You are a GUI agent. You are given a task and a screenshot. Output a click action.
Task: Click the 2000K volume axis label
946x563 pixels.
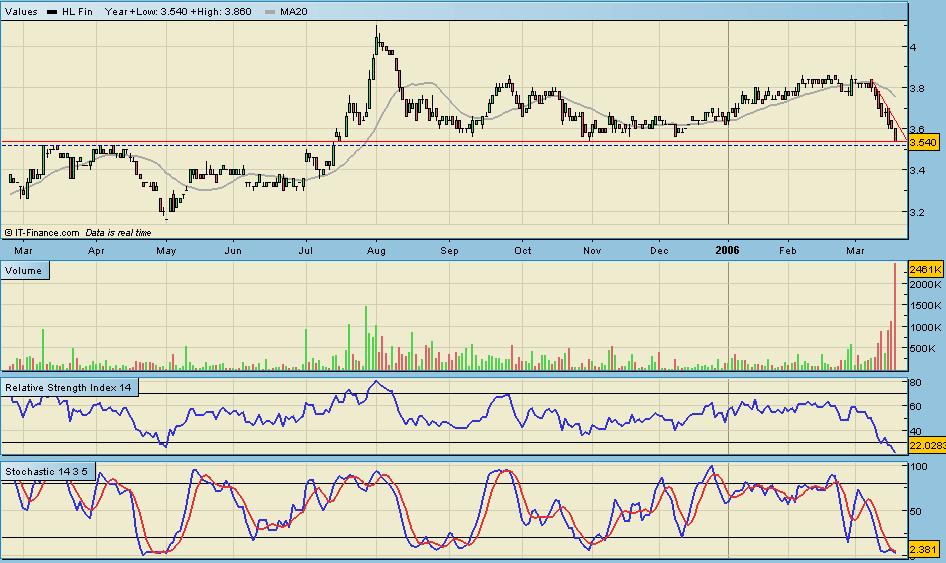click(x=926, y=284)
